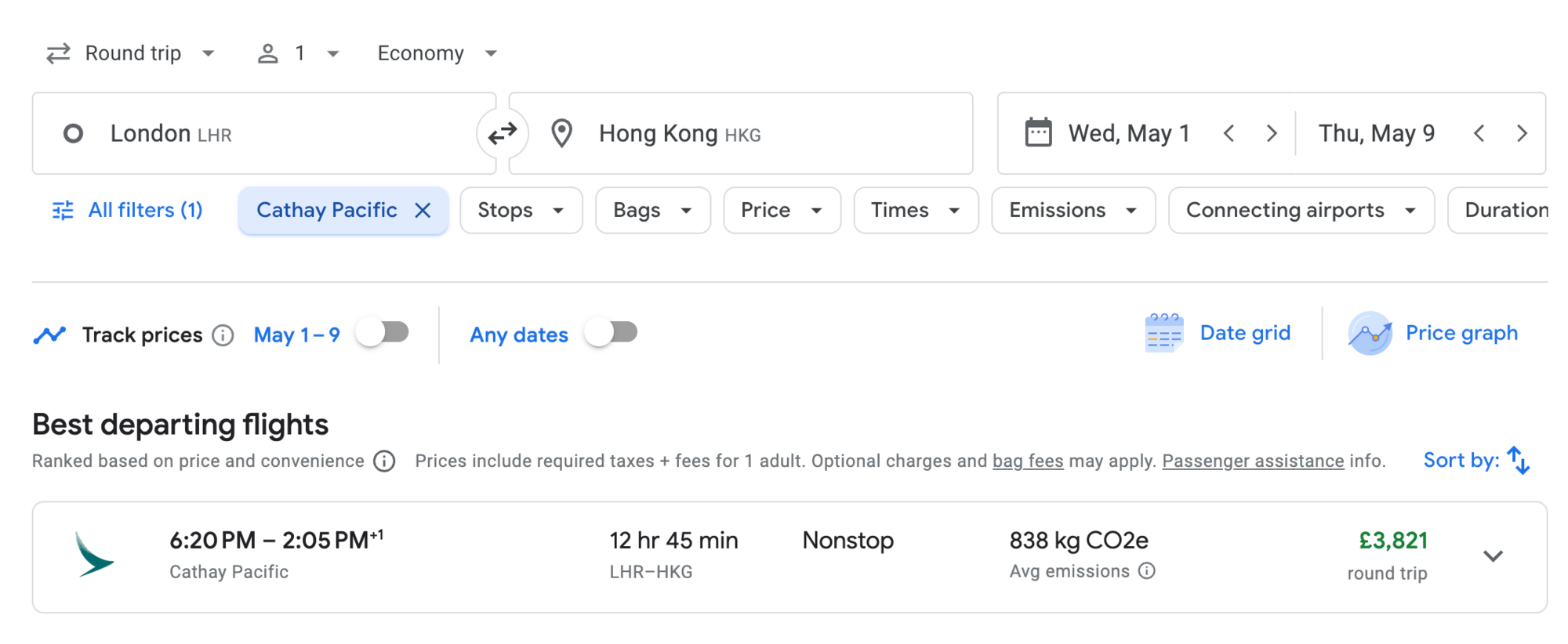Show Track prices info tooltip
Image resolution: width=1568 pixels, height=644 pixels.
pyautogui.click(x=223, y=335)
